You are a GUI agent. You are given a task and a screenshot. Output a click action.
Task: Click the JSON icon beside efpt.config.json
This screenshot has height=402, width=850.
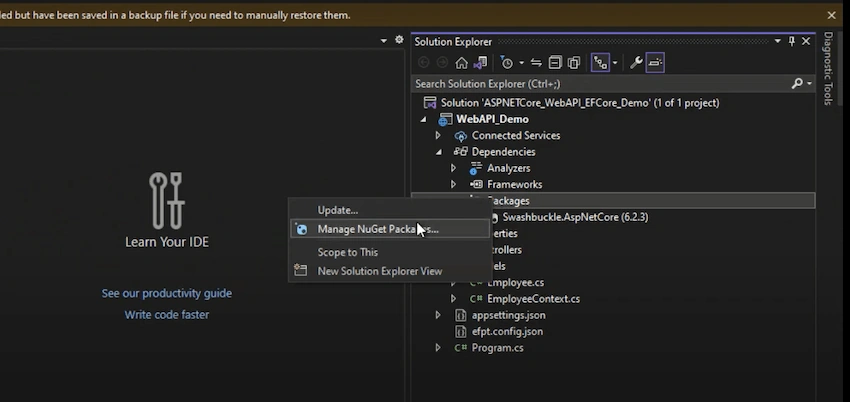tap(461, 332)
